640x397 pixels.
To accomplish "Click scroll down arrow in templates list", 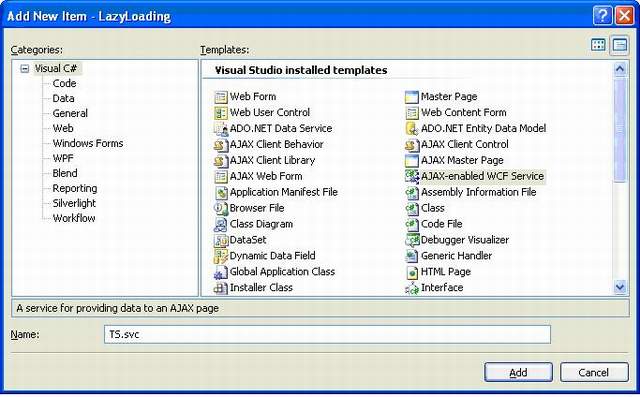I will [620, 287].
